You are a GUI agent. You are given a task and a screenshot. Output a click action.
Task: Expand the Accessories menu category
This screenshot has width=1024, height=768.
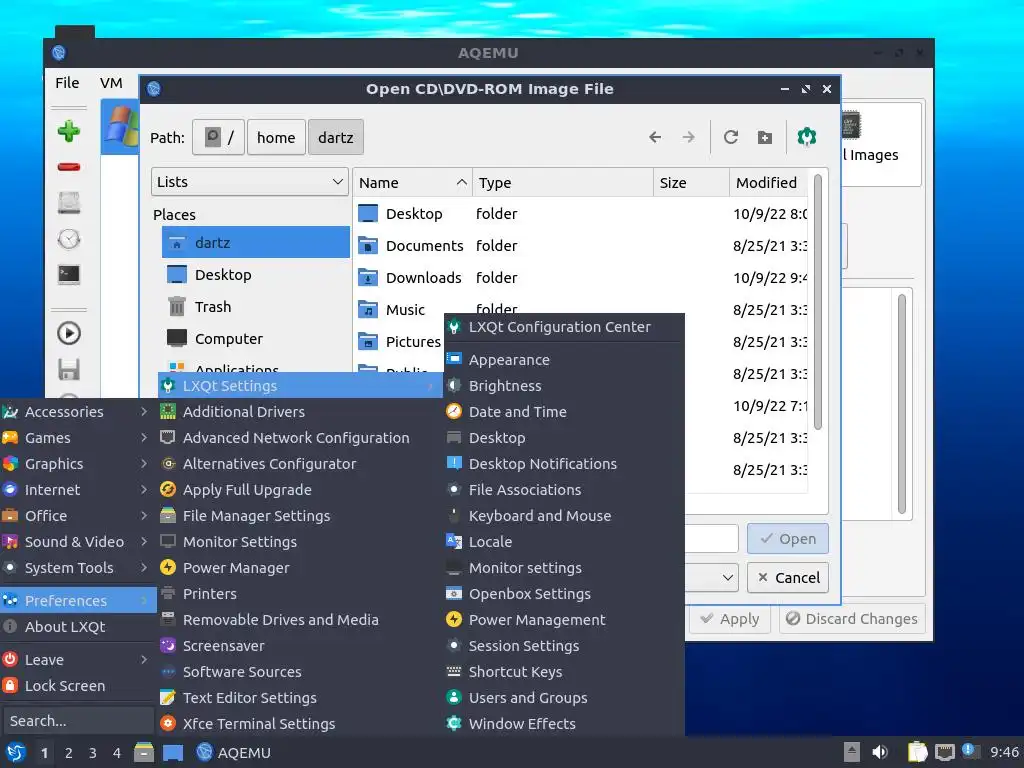point(77,411)
